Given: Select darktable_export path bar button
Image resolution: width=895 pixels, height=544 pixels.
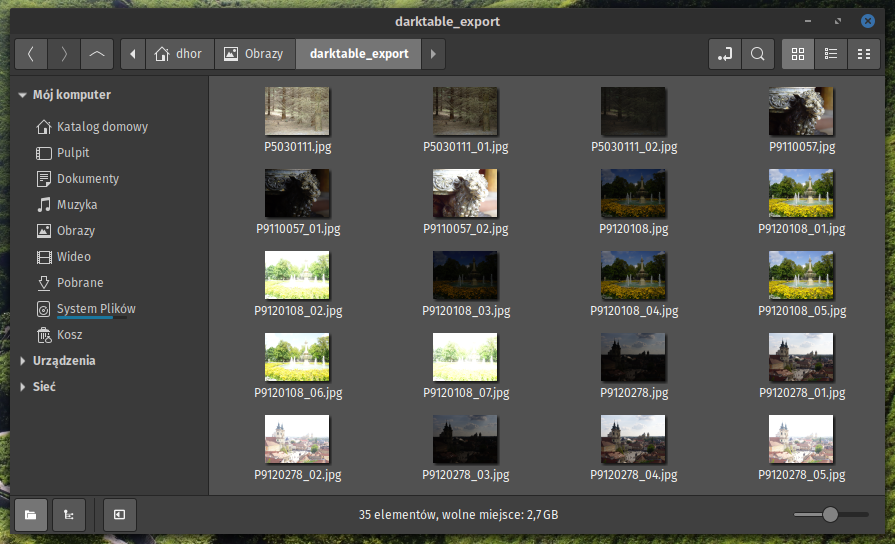Looking at the screenshot, I should 358,54.
